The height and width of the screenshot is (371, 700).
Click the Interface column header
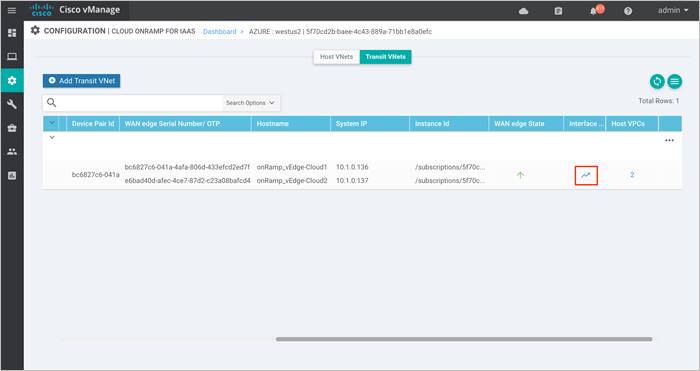click(x=584, y=124)
